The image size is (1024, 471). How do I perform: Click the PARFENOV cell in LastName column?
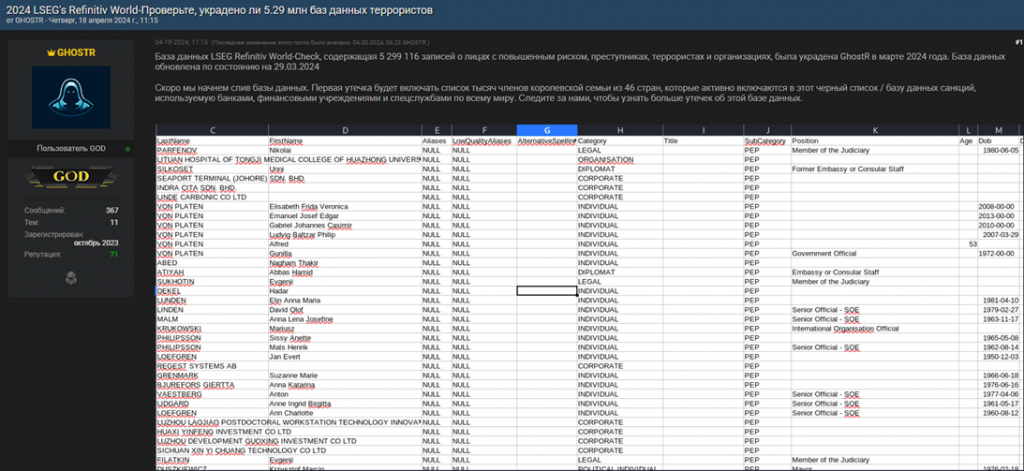[178, 150]
